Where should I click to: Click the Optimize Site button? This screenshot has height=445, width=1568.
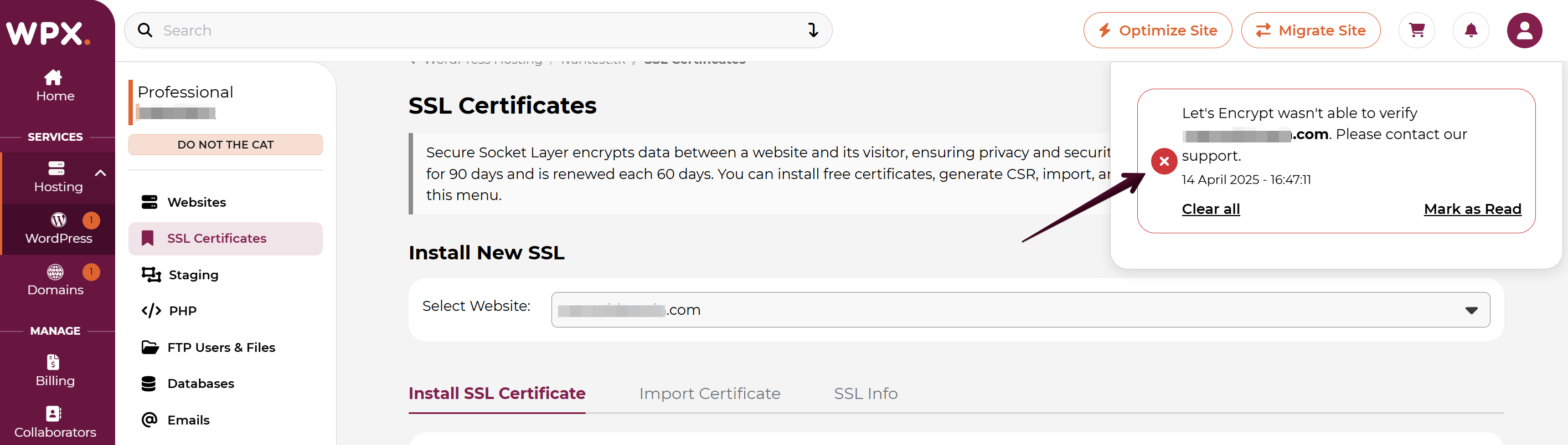click(x=1157, y=30)
